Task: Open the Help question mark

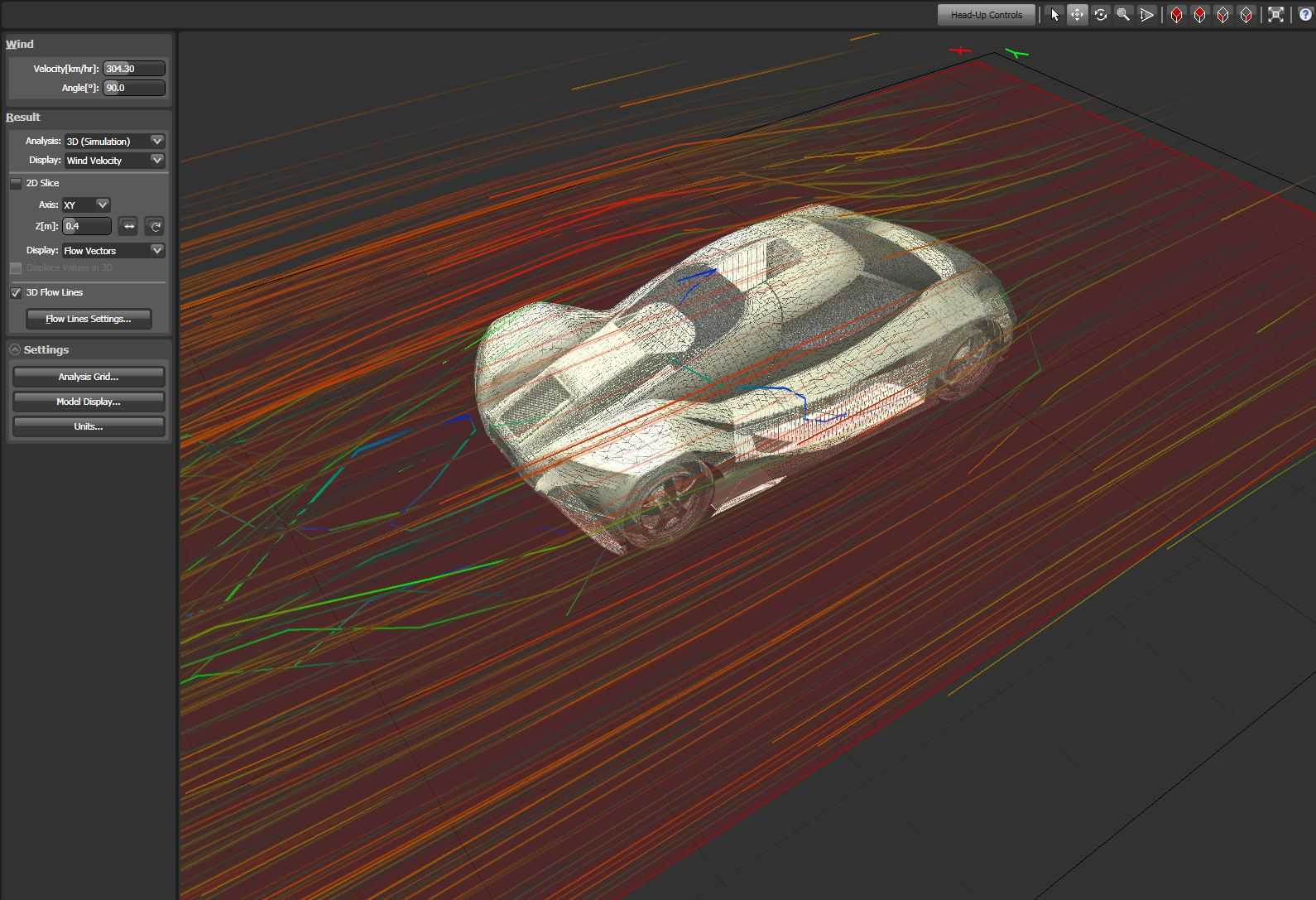Action: [1305, 15]
